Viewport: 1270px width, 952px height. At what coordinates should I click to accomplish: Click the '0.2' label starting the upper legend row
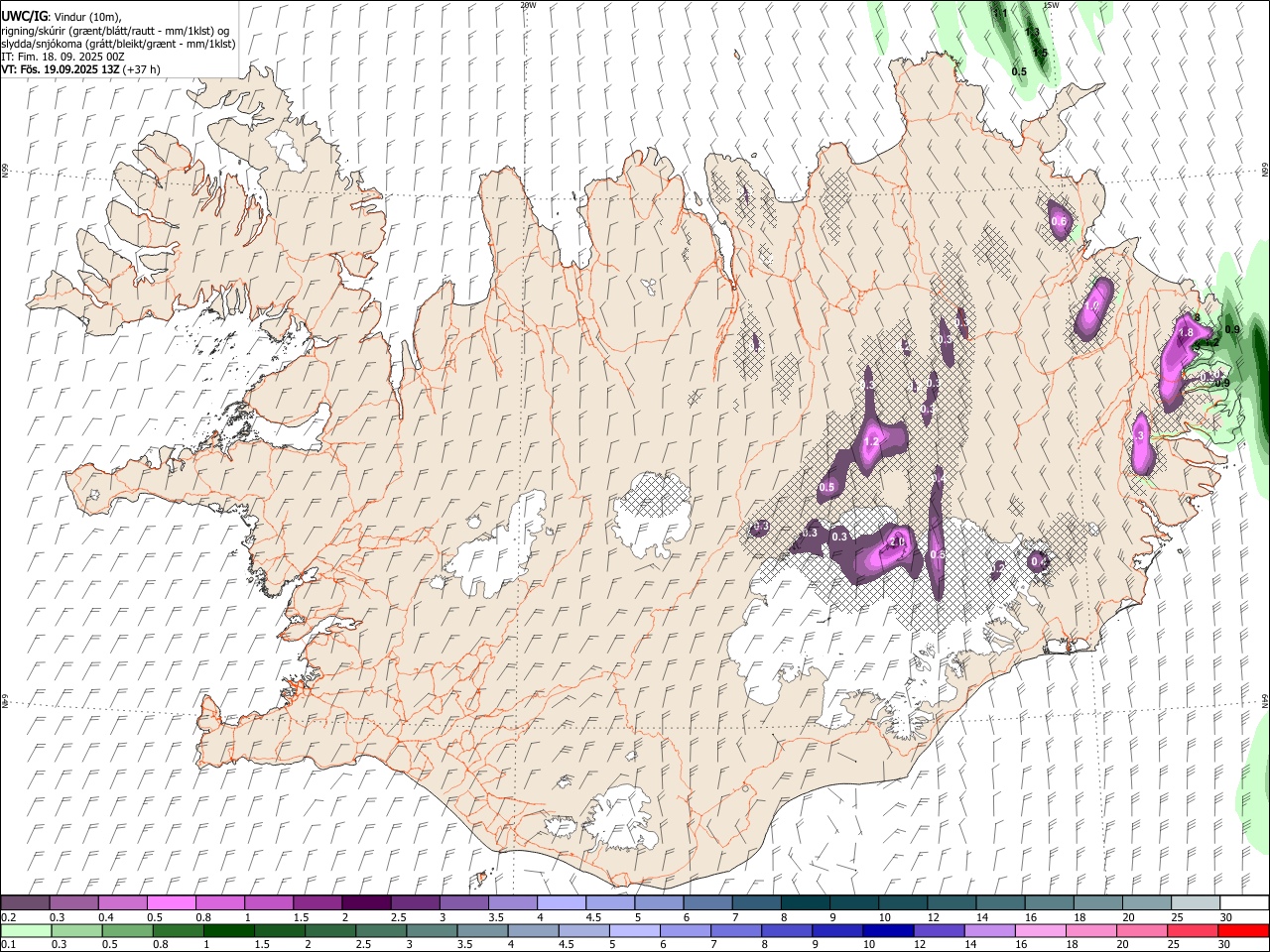(x=10, y=917)
